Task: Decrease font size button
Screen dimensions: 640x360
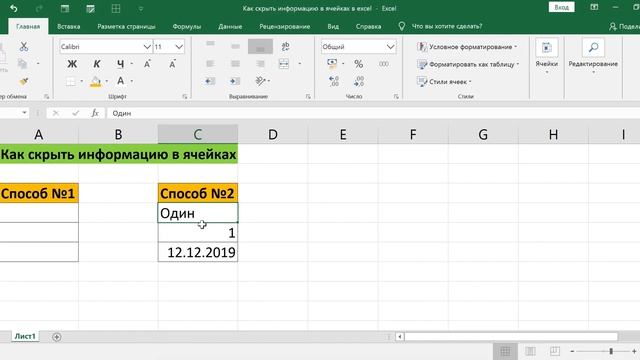Action: coord(172,64)
